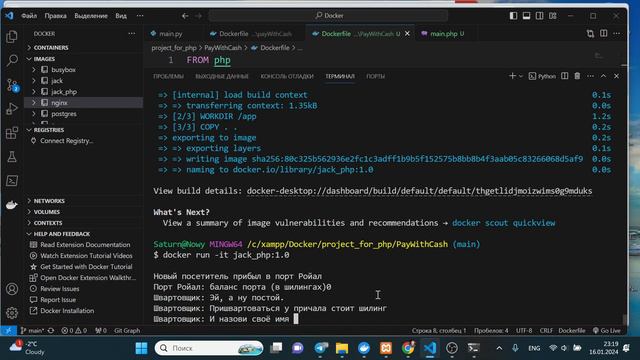Open editor more actions ellipsis
Viewport: 640px width, 360px height.
[x=617, y=33]
